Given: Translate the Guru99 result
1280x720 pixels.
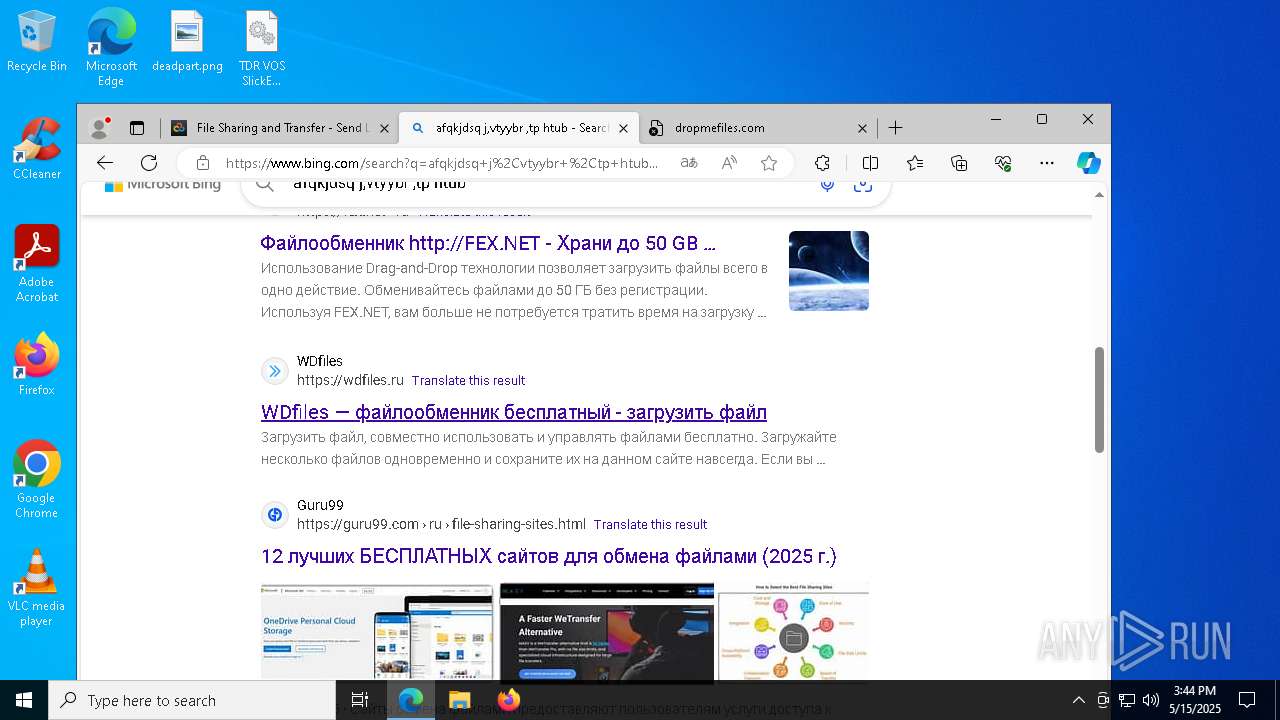Looking at the screenshot, I should point(650,525).
